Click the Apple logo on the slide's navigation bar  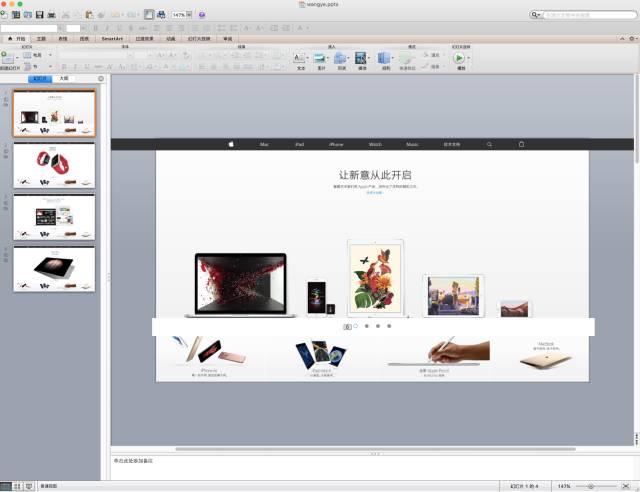pos(231,144)
